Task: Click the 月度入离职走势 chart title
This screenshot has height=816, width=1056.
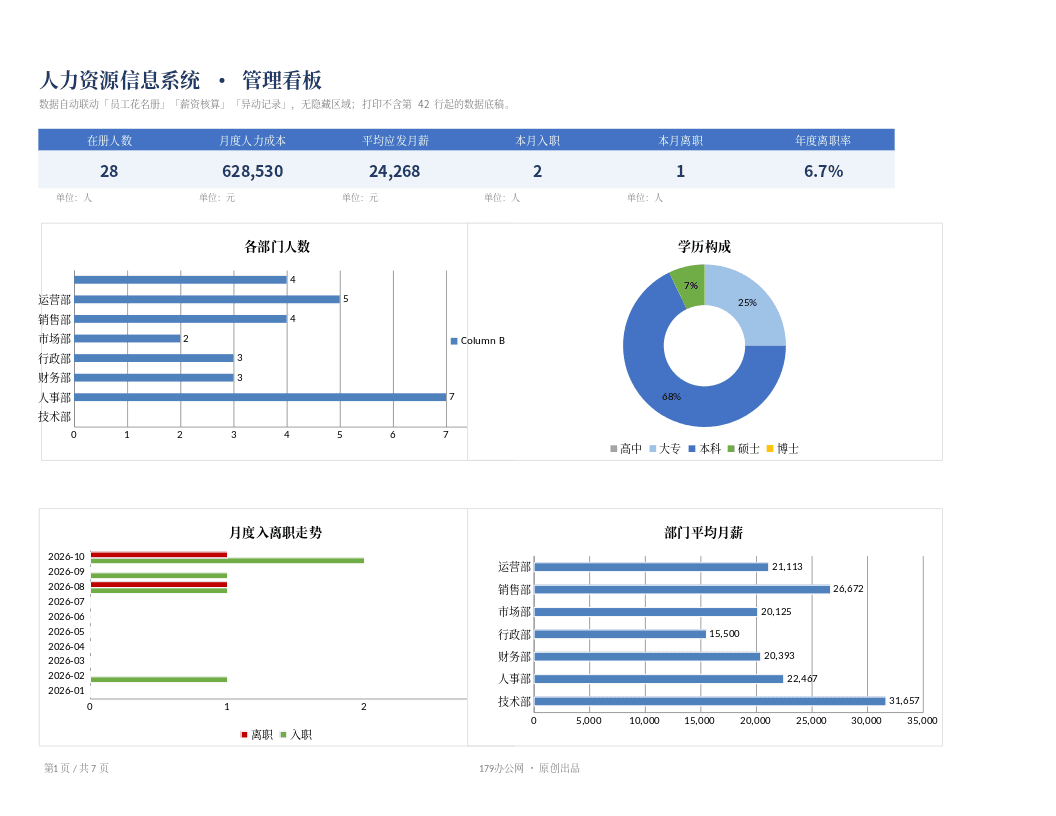Action: point(275,533)
